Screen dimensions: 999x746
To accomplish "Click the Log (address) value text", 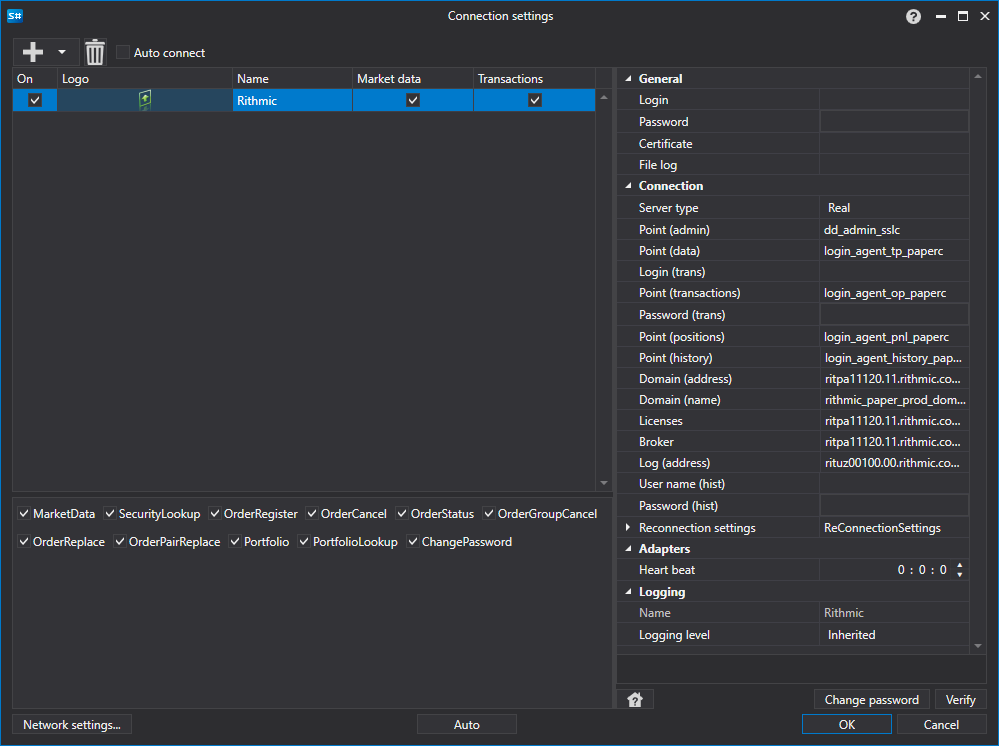I will click(892, 463).
